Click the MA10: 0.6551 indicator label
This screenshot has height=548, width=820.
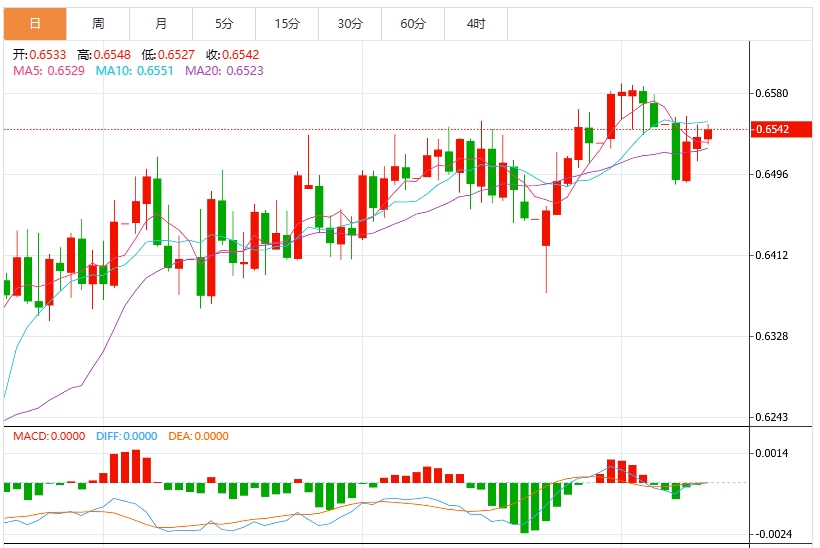[134, 71]
